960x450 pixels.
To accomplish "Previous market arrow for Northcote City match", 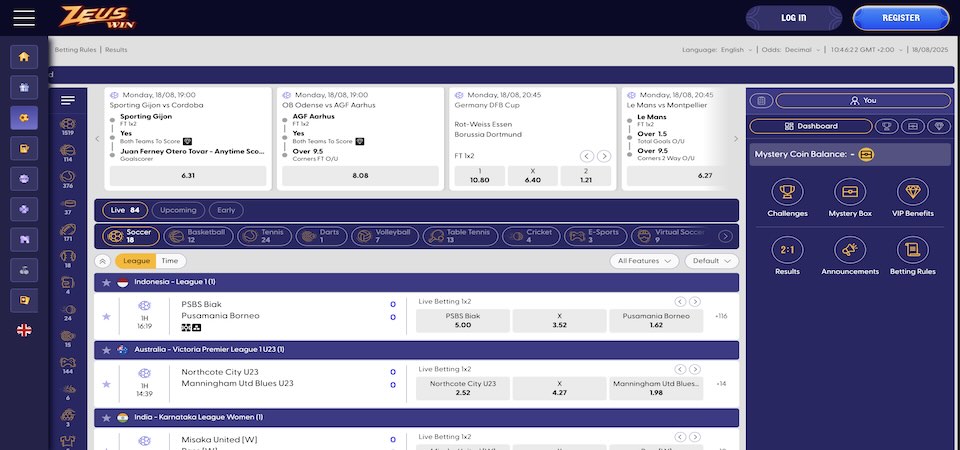I will point(680,369).
